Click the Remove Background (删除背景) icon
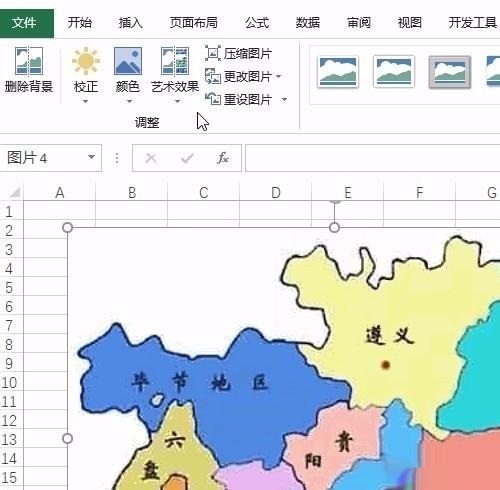The image size is (500, 490). pos(29,61)
